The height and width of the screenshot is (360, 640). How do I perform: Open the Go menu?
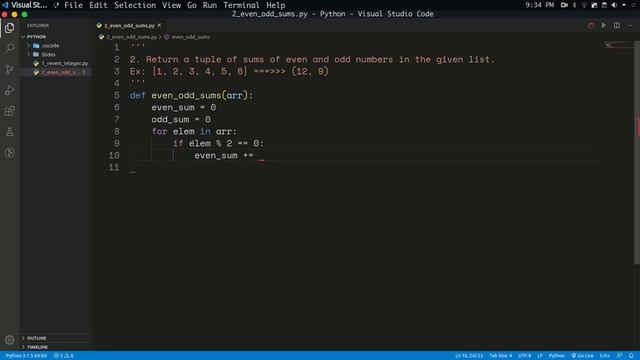point(192,5)
